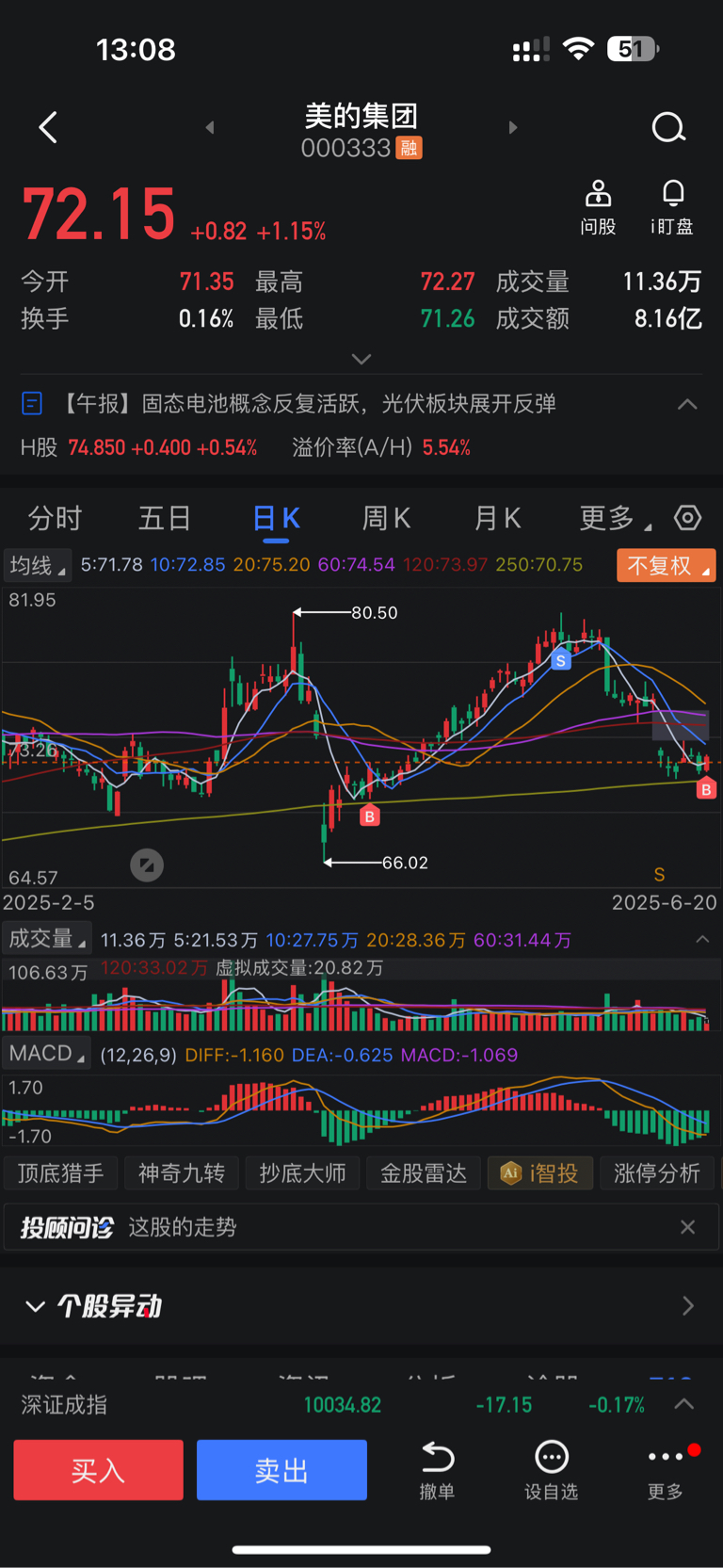This screenshot has width=723, height=1568.
Task: Open the MACD indicator dropdown
Action: coord(46,1053)
